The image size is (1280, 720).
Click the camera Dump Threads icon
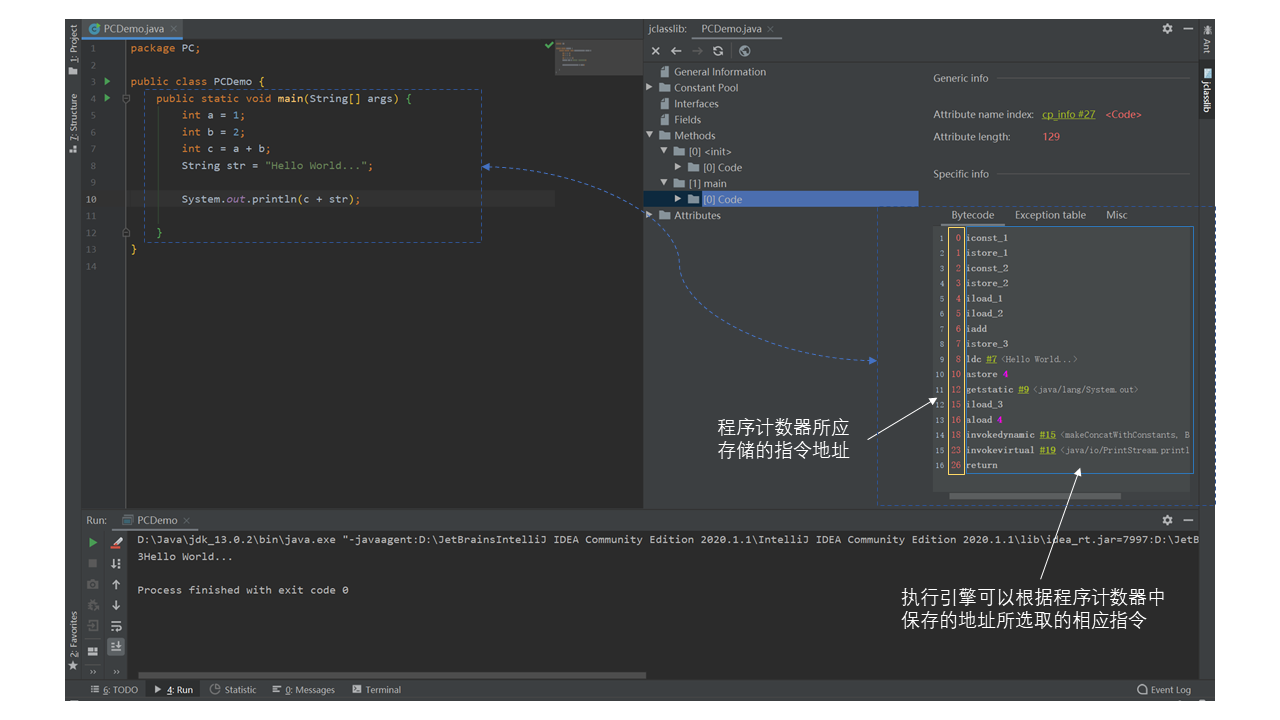click(93, 584)
